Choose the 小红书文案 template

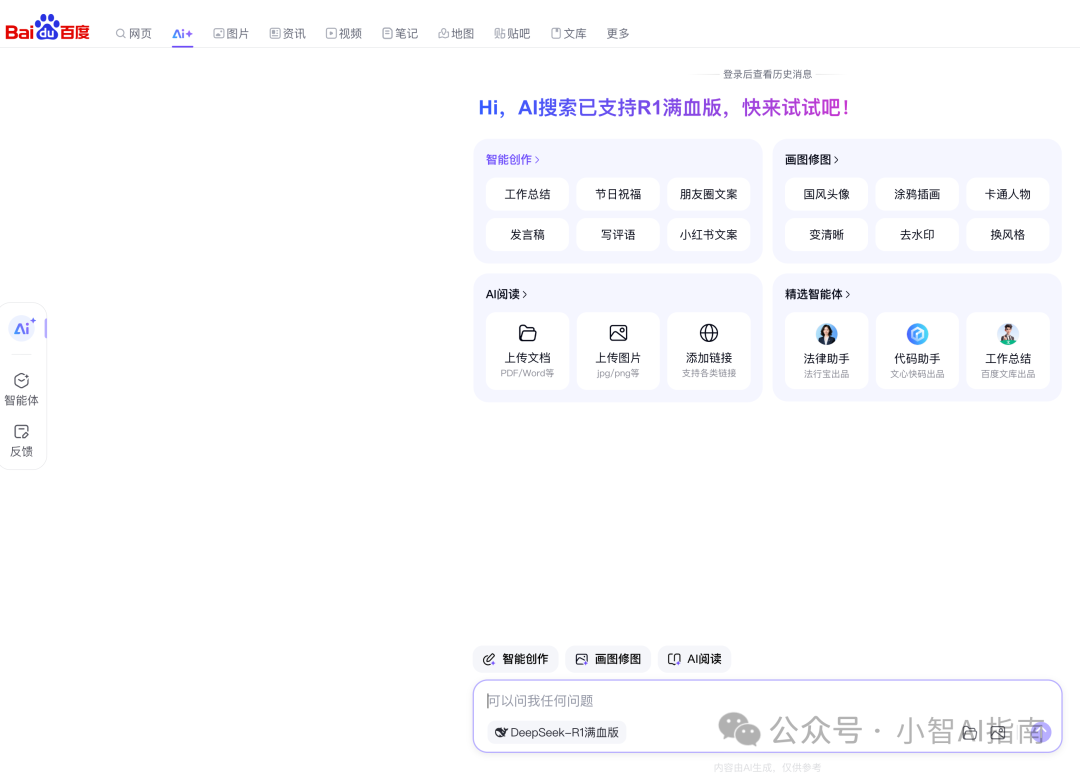coord(709,235)
